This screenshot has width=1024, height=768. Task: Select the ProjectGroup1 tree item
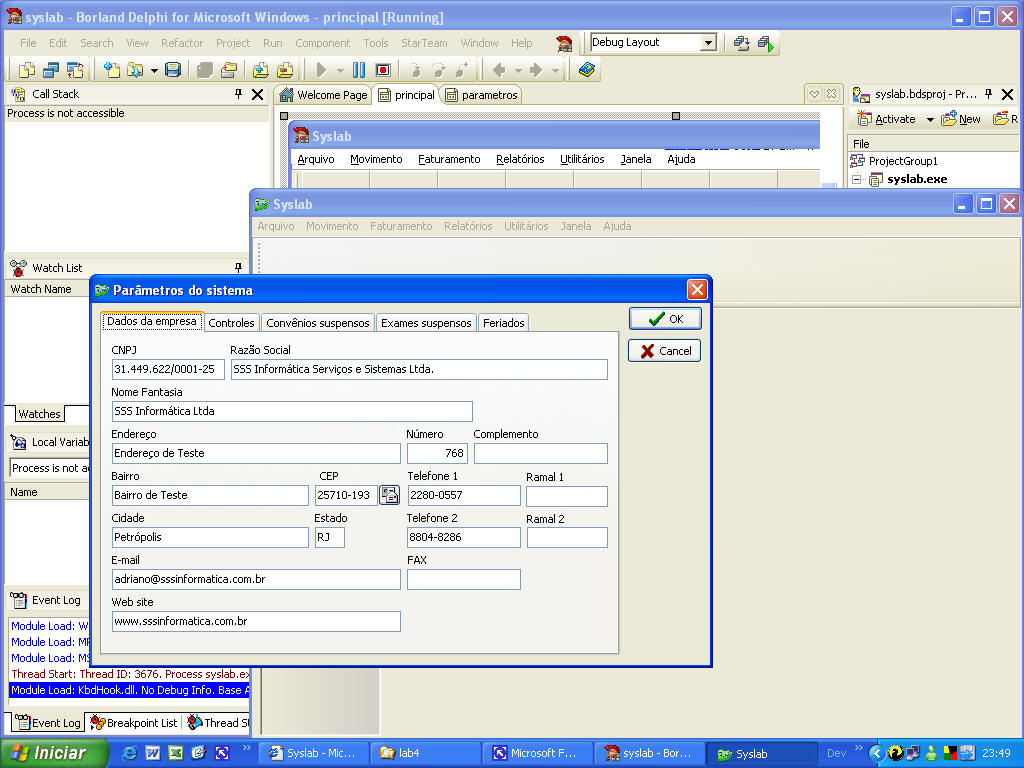tap(903, 161)
